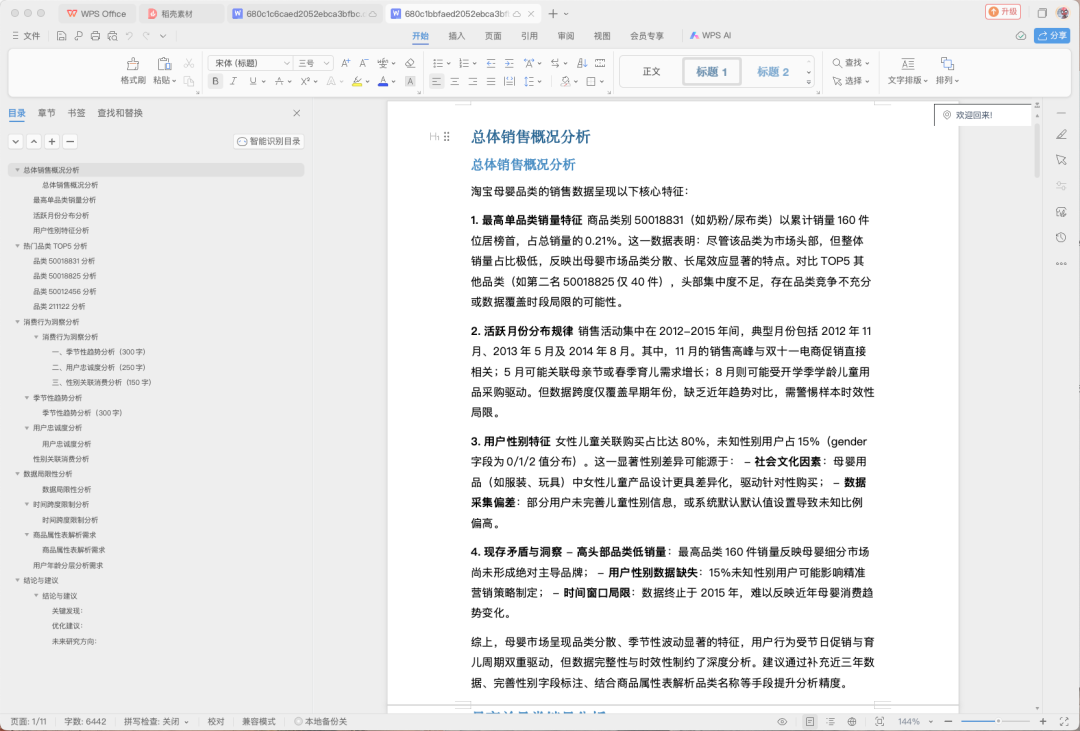Open the 文件 menu

26,36
